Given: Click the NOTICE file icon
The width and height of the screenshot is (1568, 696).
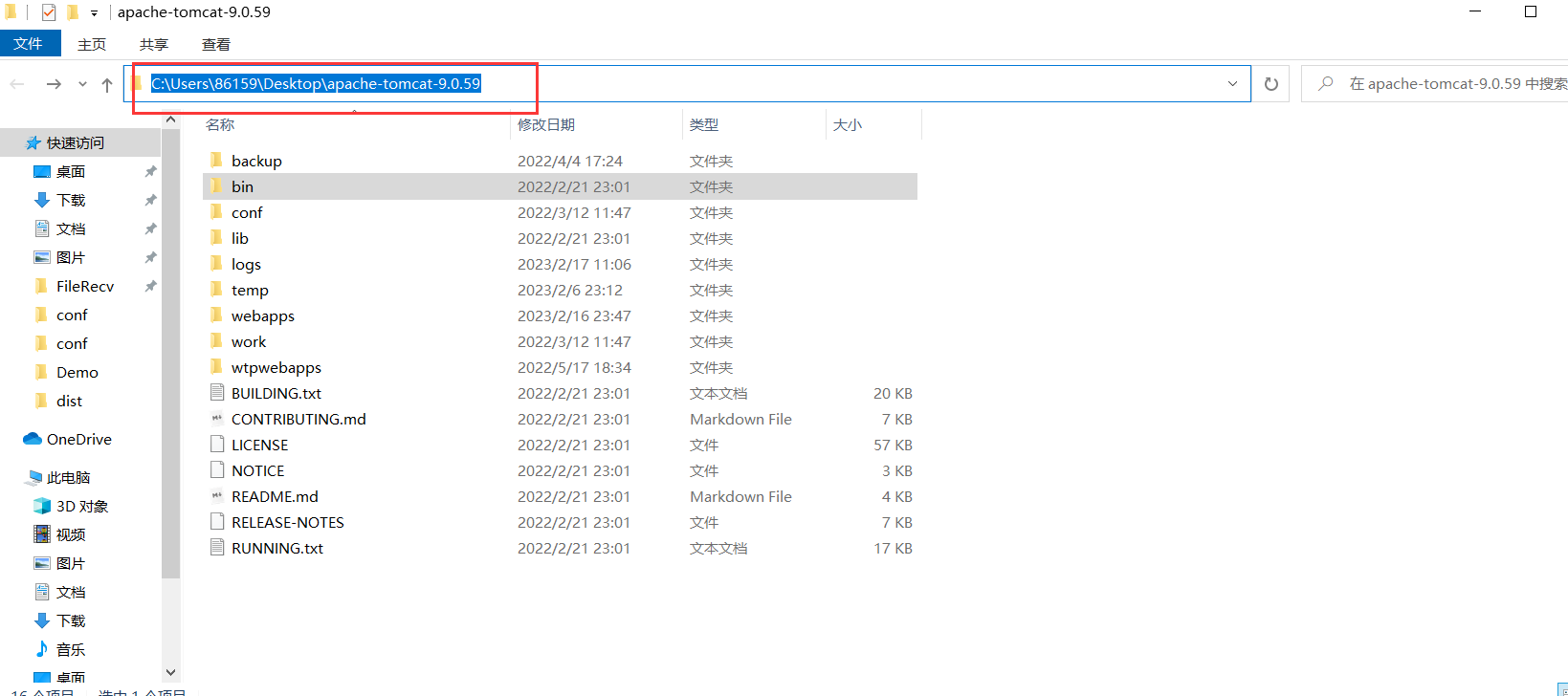Looking at the screenshot, I should coord(217,470).
